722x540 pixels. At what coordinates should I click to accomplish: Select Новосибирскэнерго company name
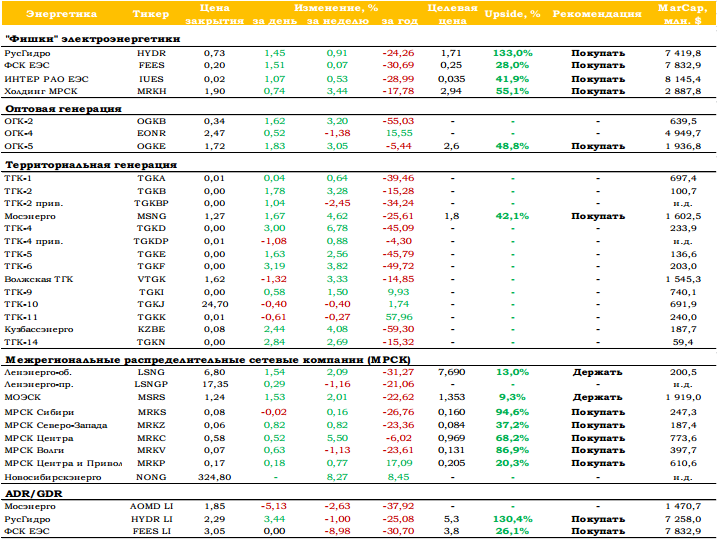tap(52, 477)
